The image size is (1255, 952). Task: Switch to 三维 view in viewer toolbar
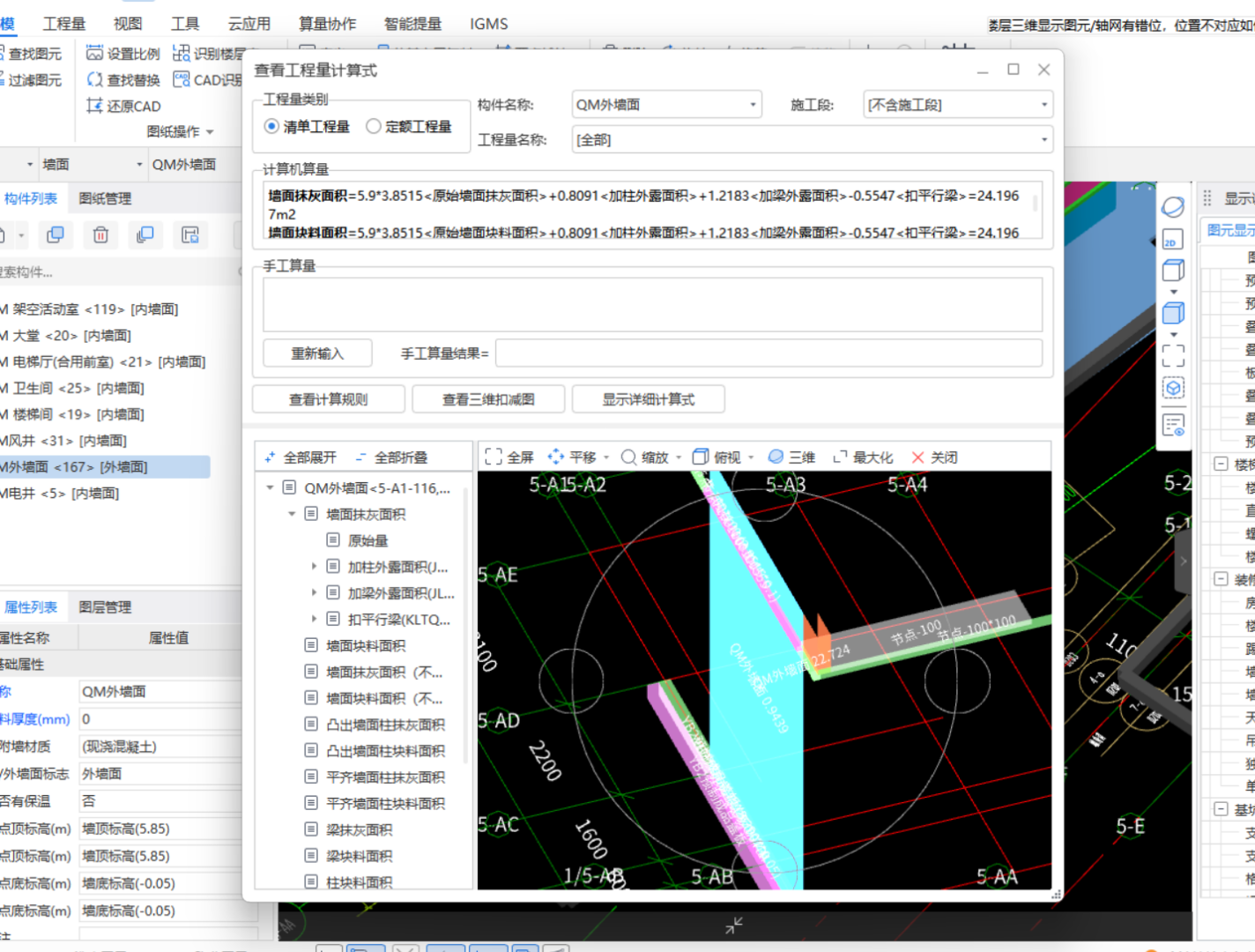[x=791, y=457]
